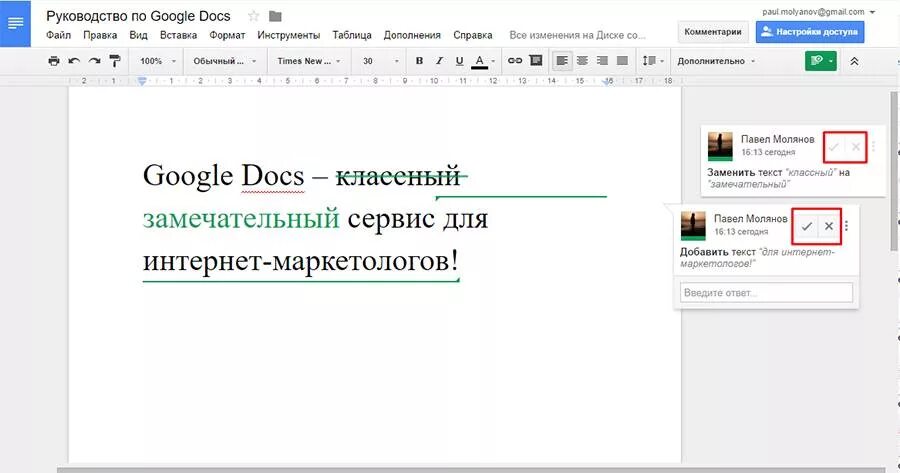900x473 pixels.
Task: Open zoom 100% dropdown
Action: [x=157, y=61]
